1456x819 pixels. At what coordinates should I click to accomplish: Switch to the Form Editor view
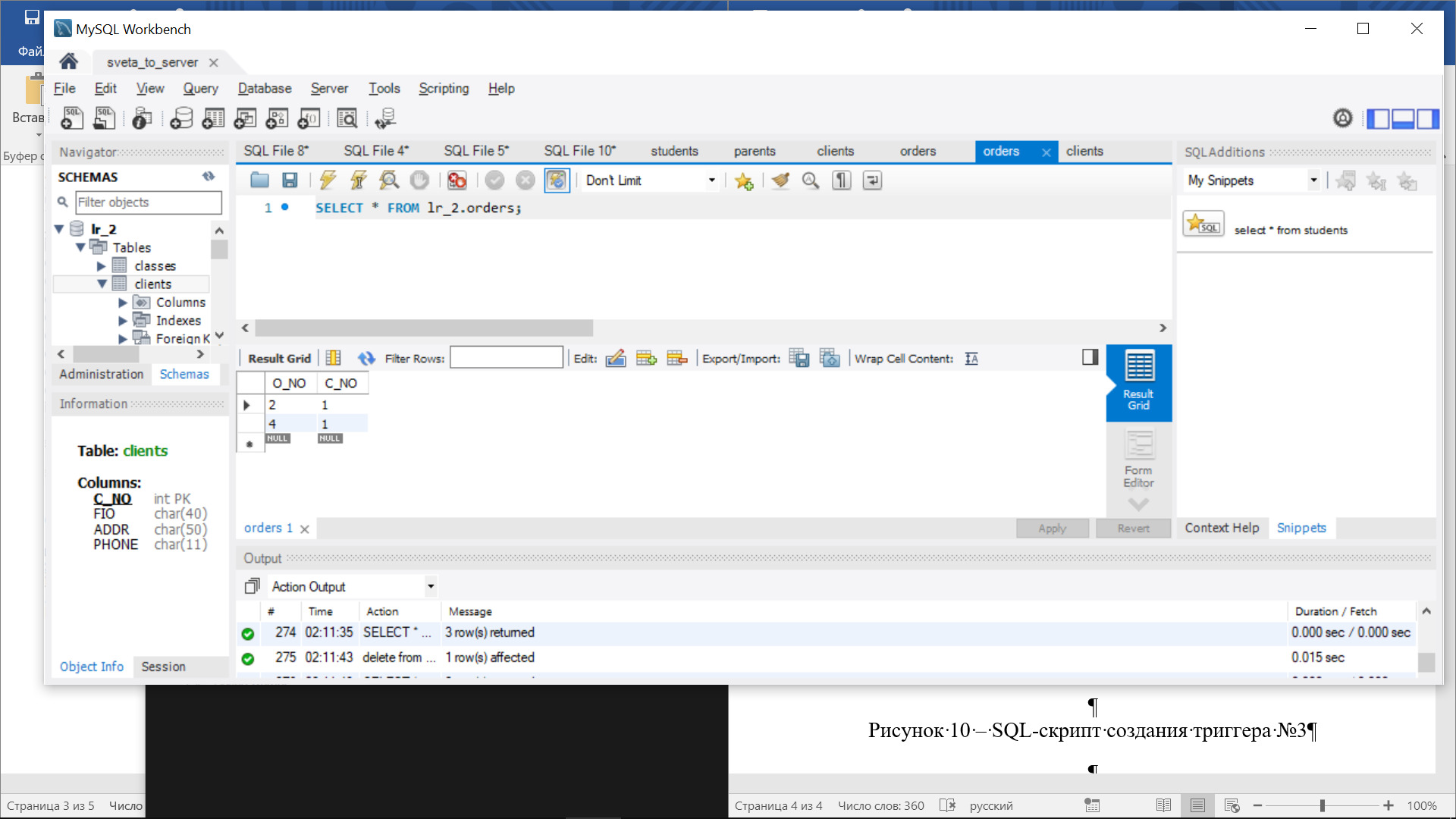point(1139,460)
